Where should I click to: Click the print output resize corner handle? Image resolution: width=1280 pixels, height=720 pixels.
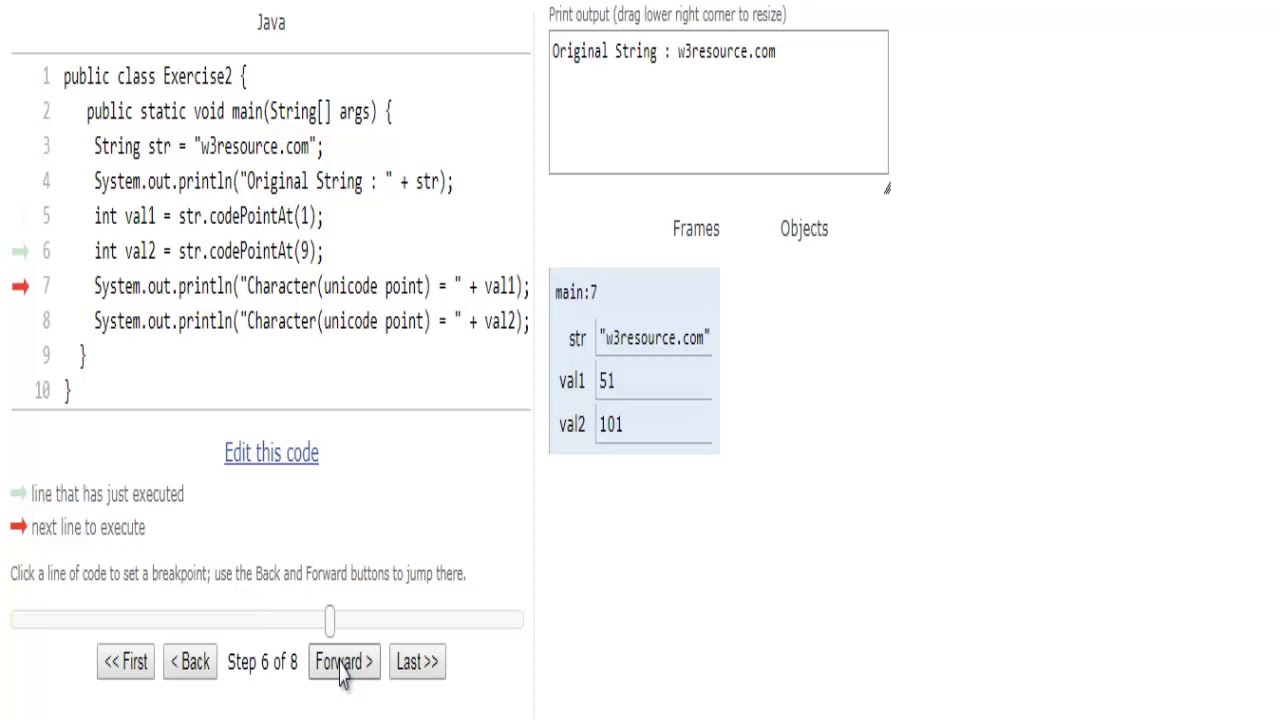(886, 188)
